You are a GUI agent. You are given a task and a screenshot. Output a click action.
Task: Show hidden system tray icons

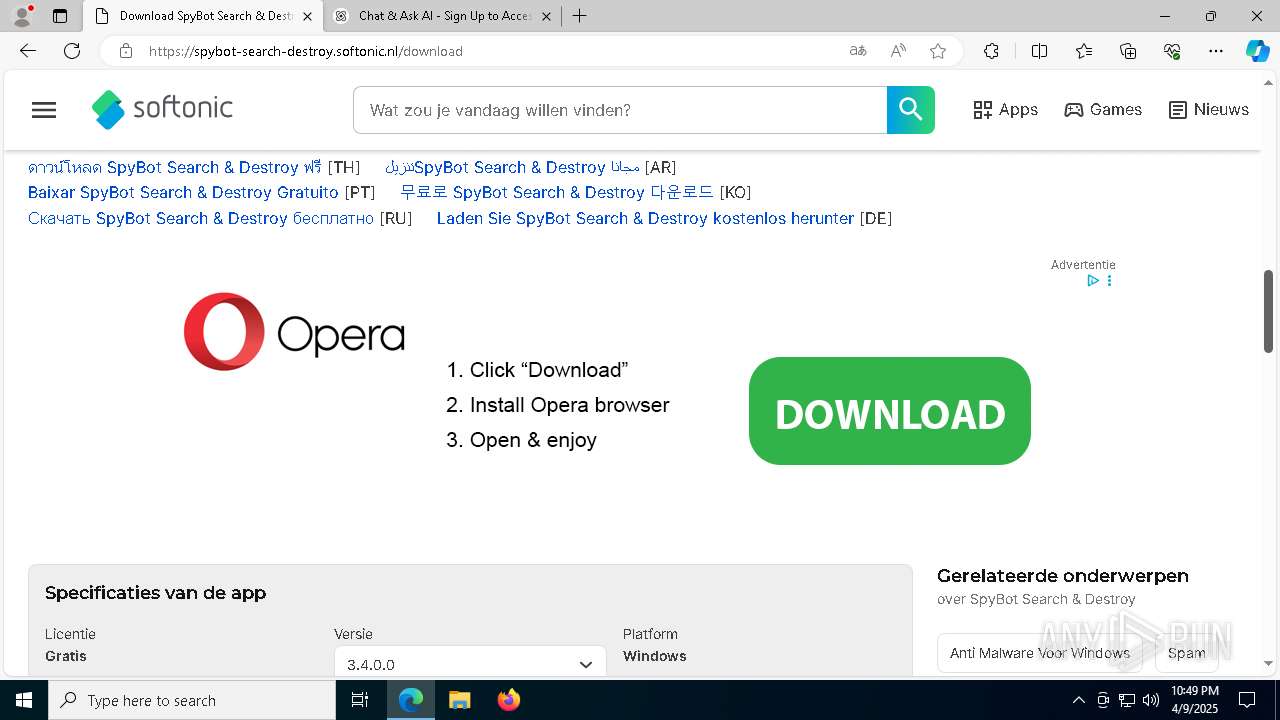[x=1078, y=700]
